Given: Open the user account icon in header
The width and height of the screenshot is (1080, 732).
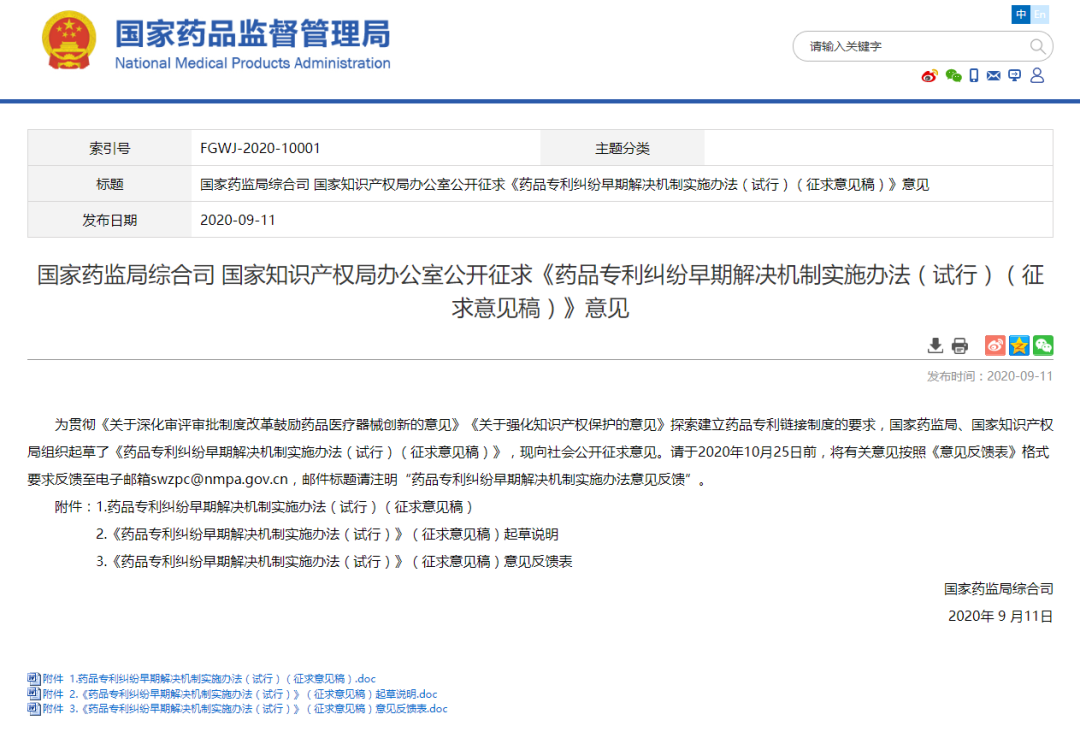Looking at the screenshot, I should pos(1037,76).
